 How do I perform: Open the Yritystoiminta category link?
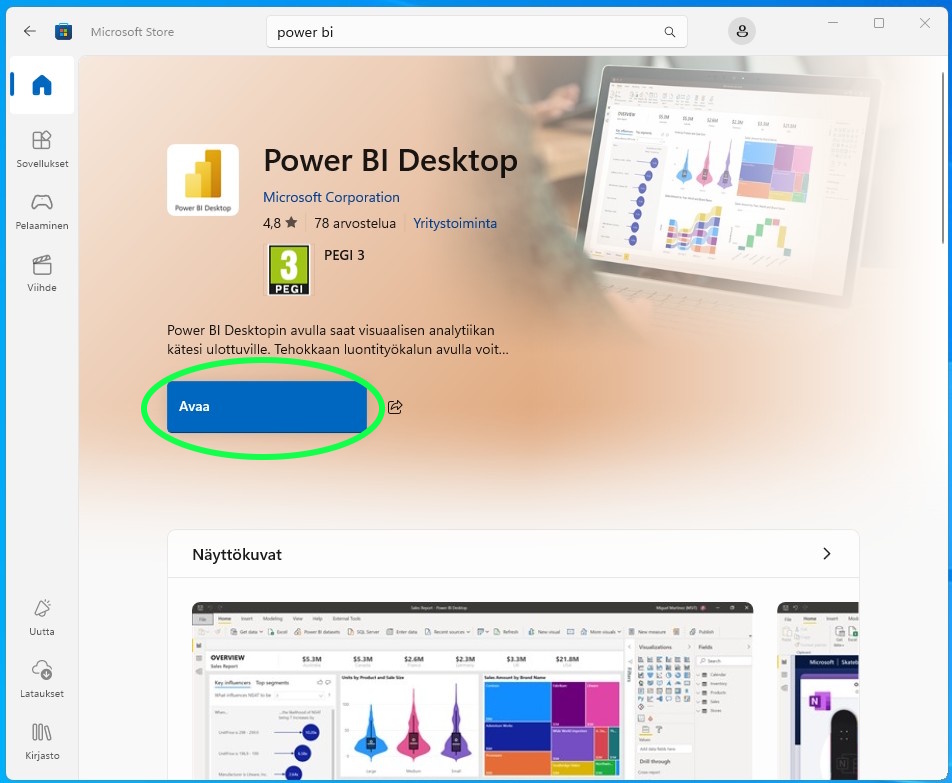tap(455, 224)
